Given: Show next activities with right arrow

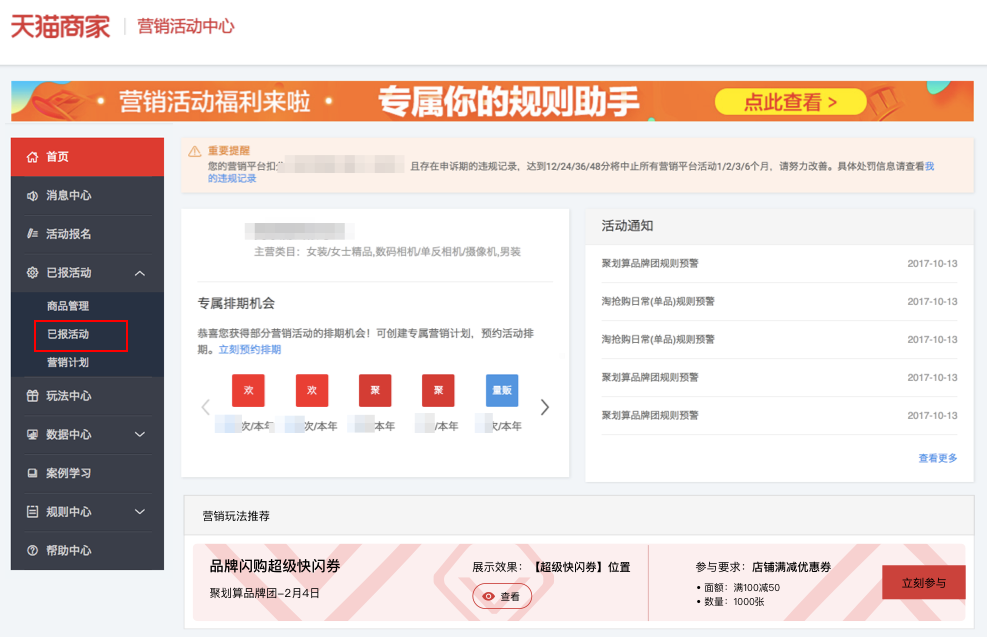Looking at the screenshot, I should point(544,407).
